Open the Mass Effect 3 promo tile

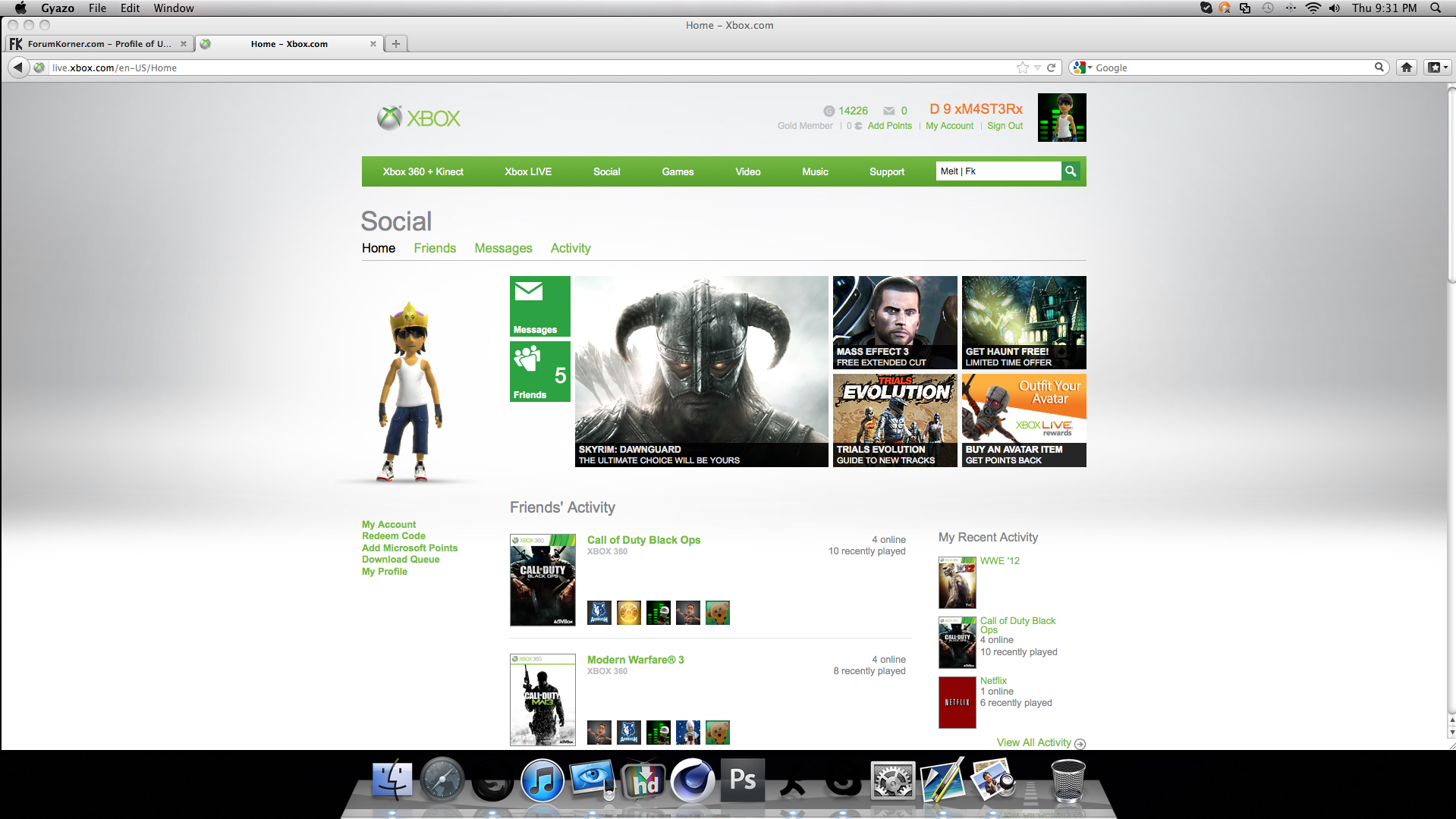click(x=895, y=322)
